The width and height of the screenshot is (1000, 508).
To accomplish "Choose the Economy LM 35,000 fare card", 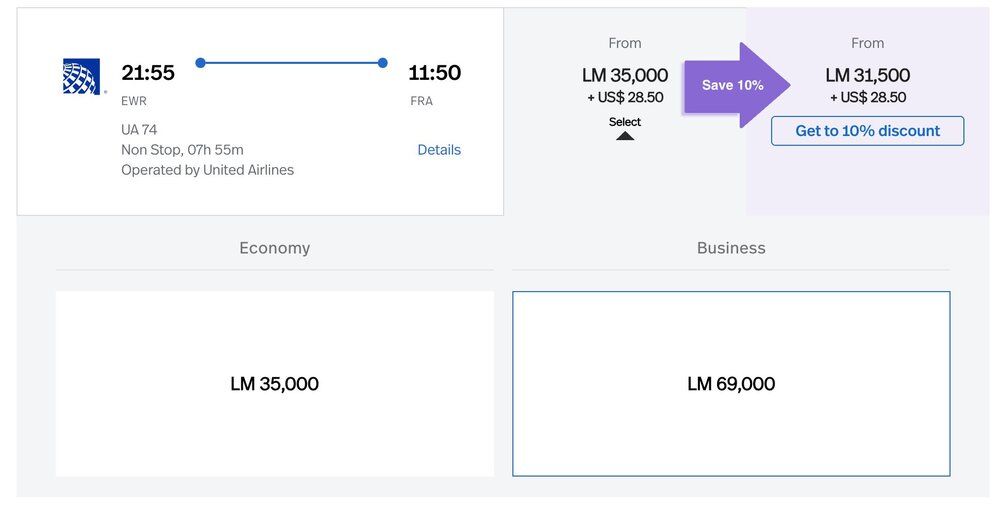I will (274, 384).
